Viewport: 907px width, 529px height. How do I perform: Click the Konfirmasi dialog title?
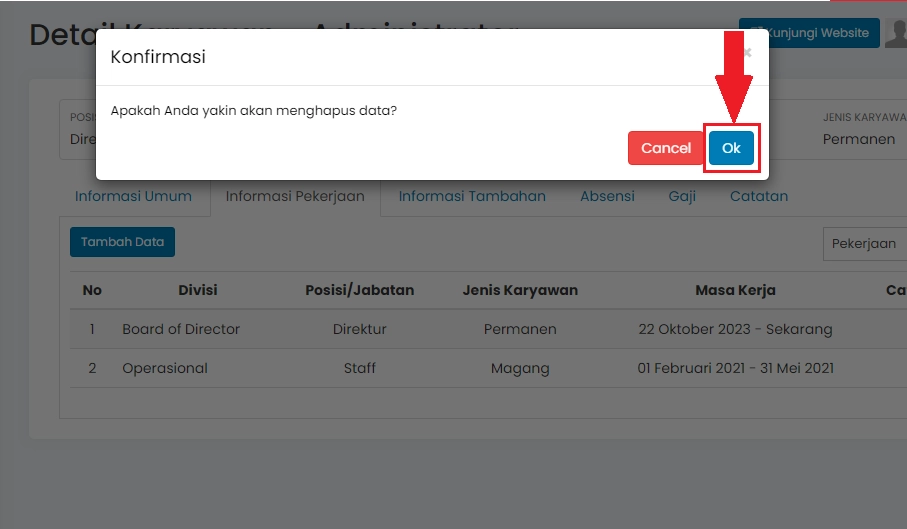click(x=158, y=57)
